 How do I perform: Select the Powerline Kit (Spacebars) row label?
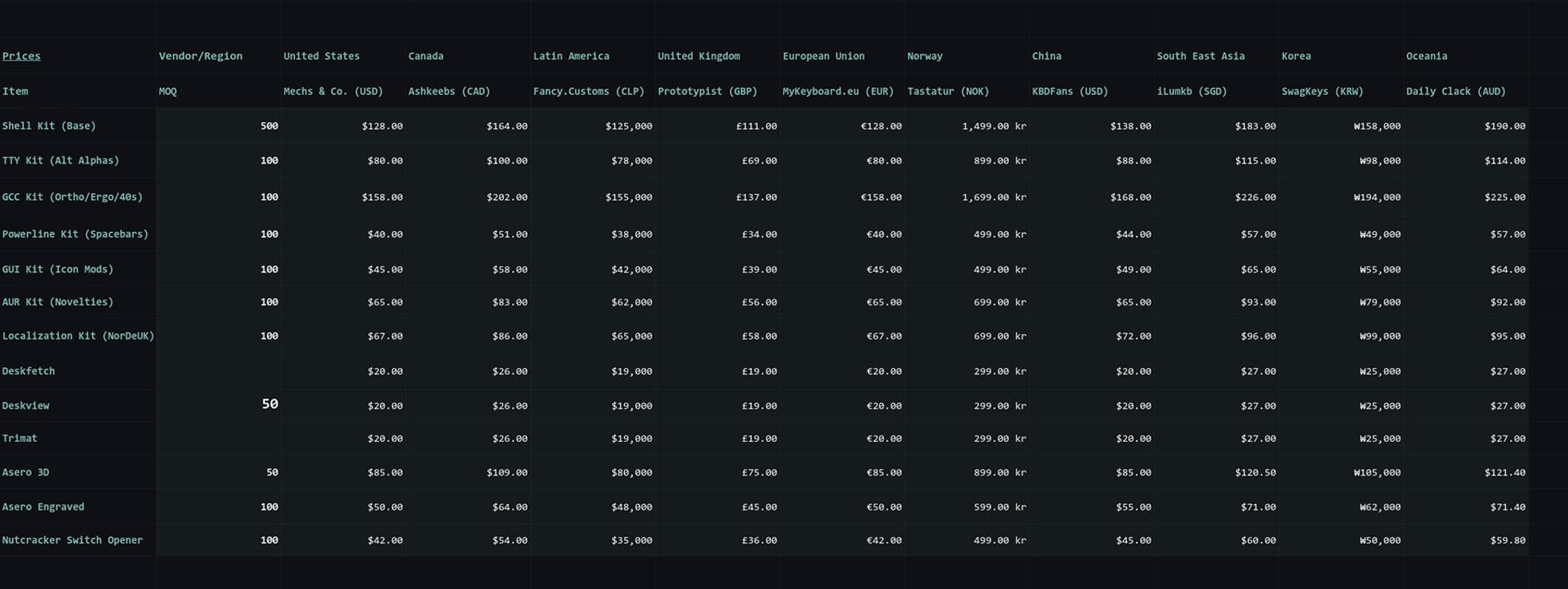75,234
